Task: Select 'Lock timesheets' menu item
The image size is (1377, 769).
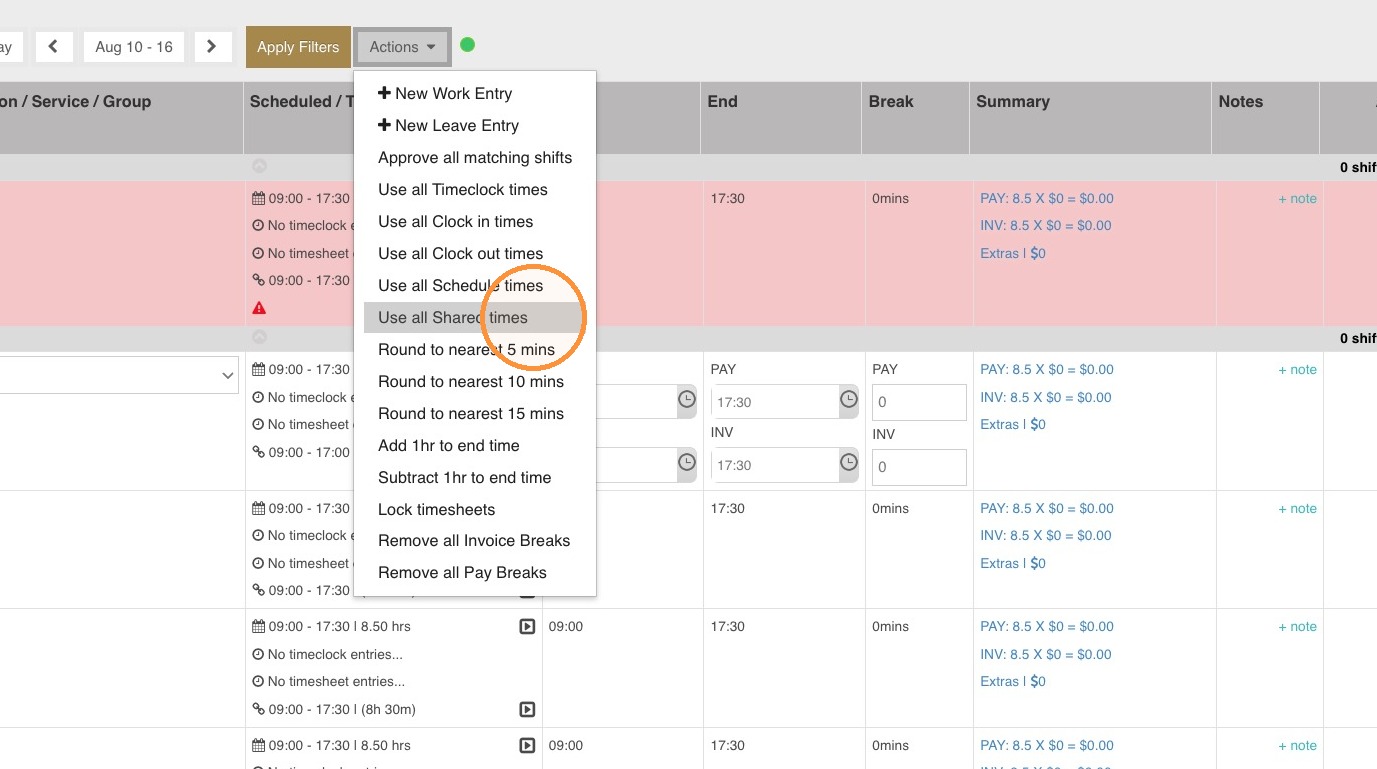Action: pyautogui.click(x=475, y=510)
